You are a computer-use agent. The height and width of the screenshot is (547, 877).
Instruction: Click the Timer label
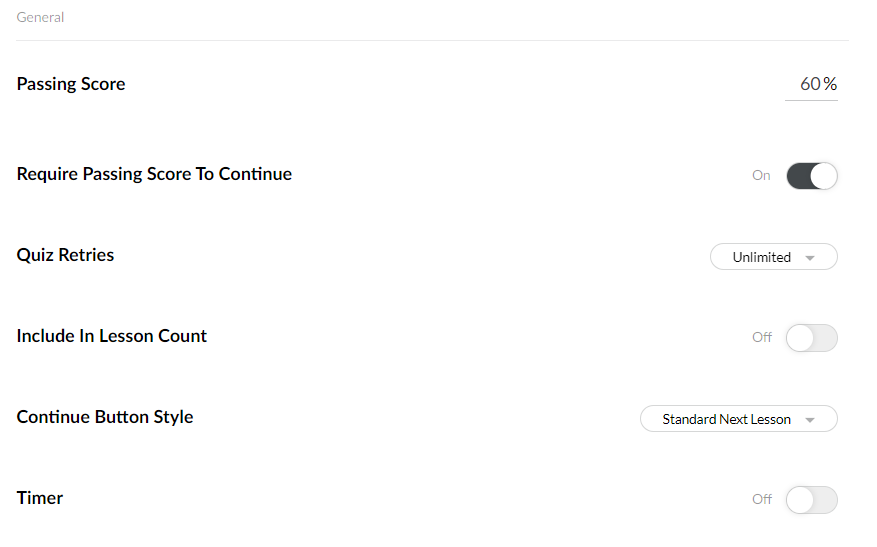40,498
